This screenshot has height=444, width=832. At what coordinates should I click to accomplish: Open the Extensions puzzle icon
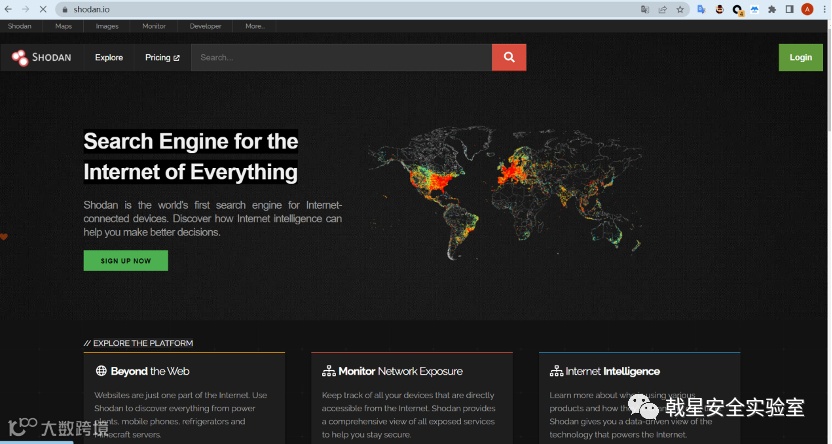pos(772,10)
